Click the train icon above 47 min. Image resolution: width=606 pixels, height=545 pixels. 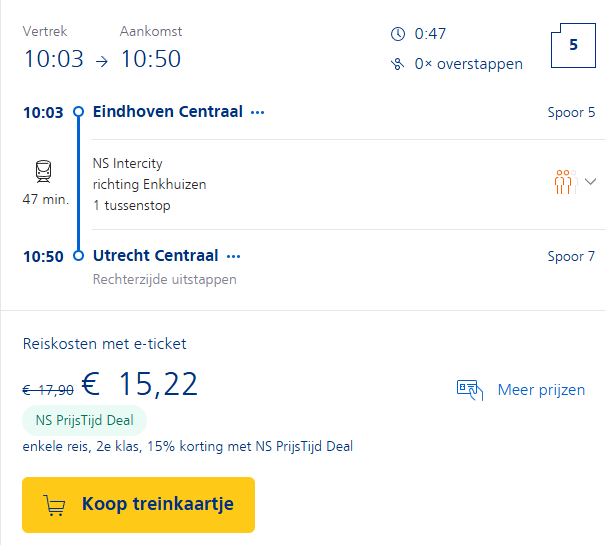43,171
